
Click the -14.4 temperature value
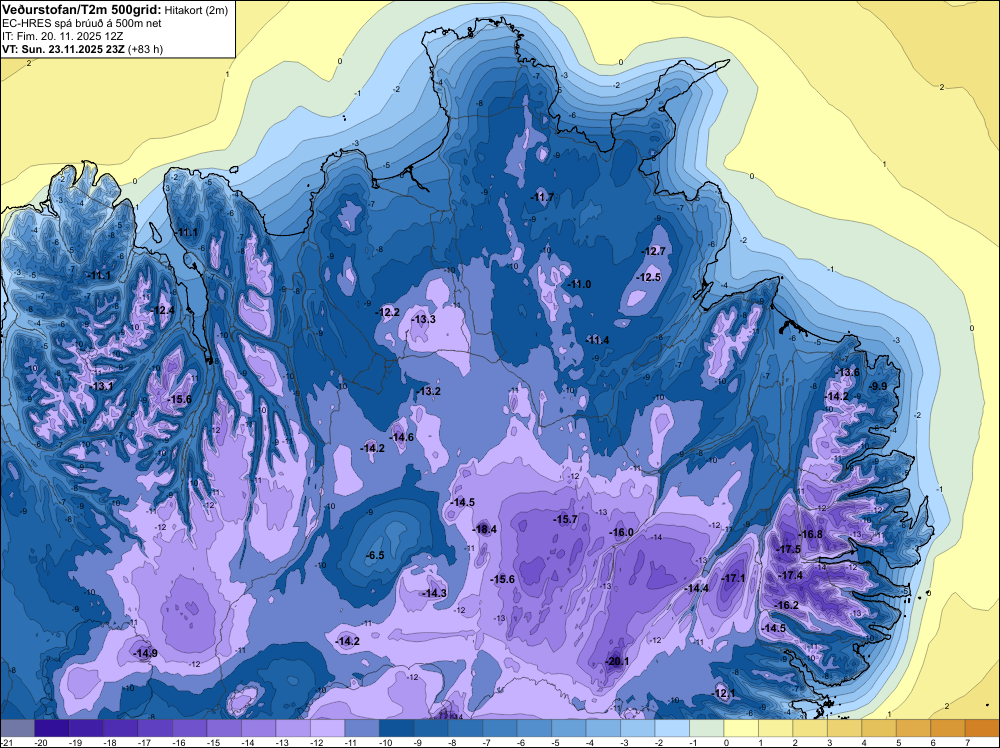pyautogui.click(x=697, y=588)
